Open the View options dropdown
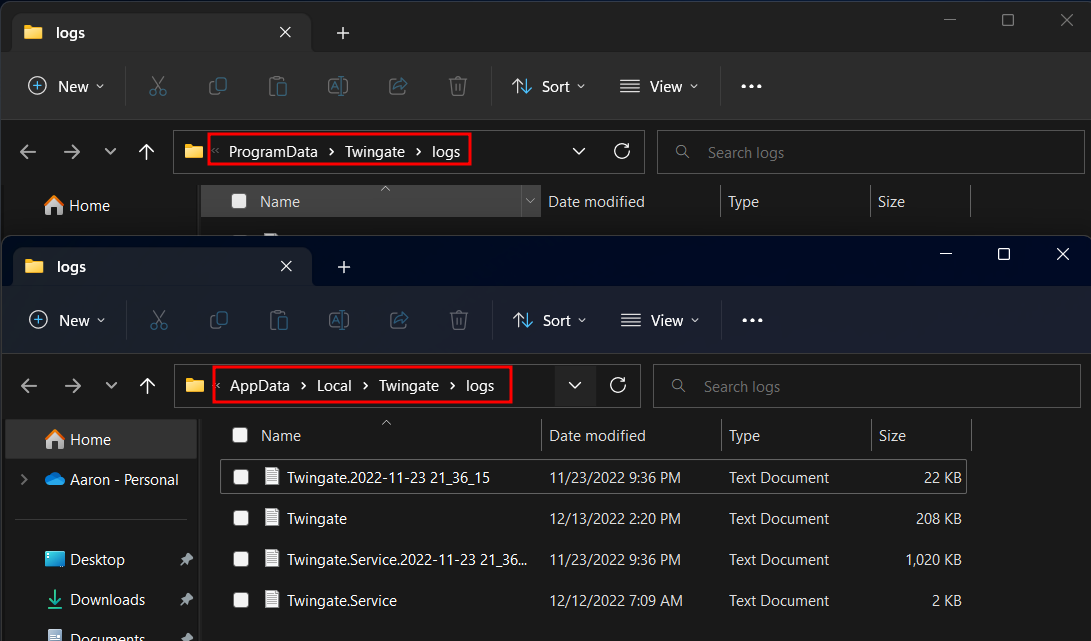The width and height of the screenshot is (1091, 641). (660, 320)
